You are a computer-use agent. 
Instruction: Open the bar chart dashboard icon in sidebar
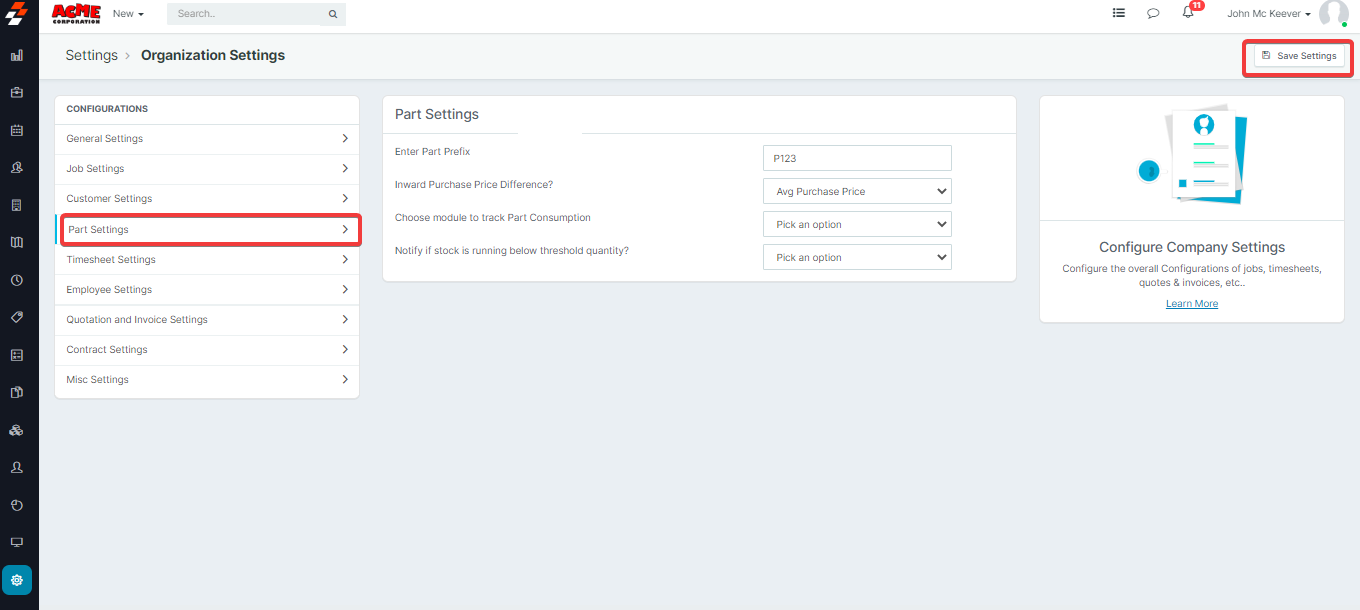pos(17,55)
